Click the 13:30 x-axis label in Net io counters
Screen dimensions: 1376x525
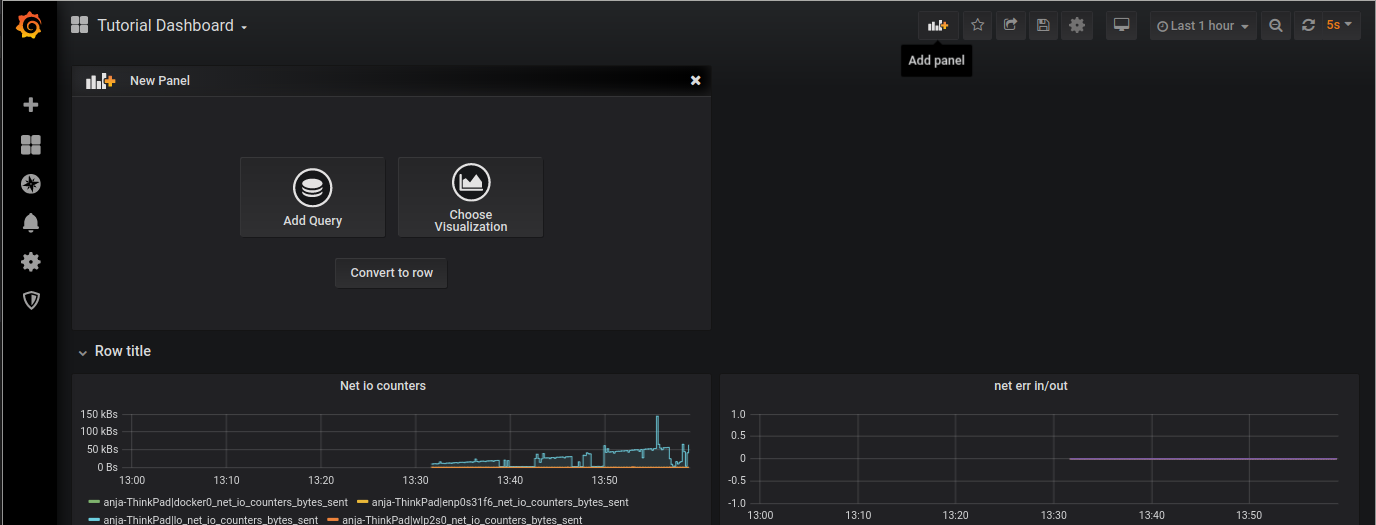click(x=414, y=480)
